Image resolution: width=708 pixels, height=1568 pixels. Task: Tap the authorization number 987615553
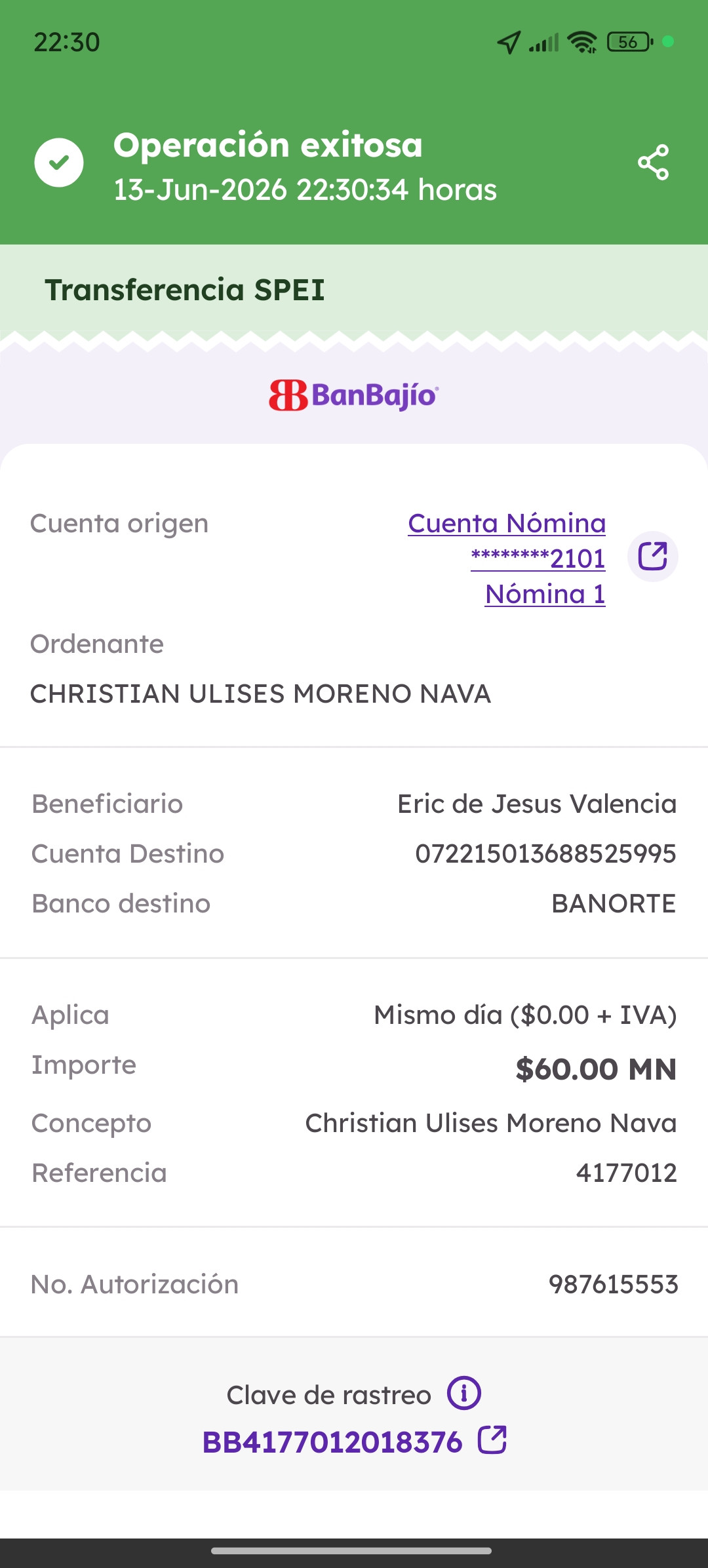click(x=613, y=1284)
